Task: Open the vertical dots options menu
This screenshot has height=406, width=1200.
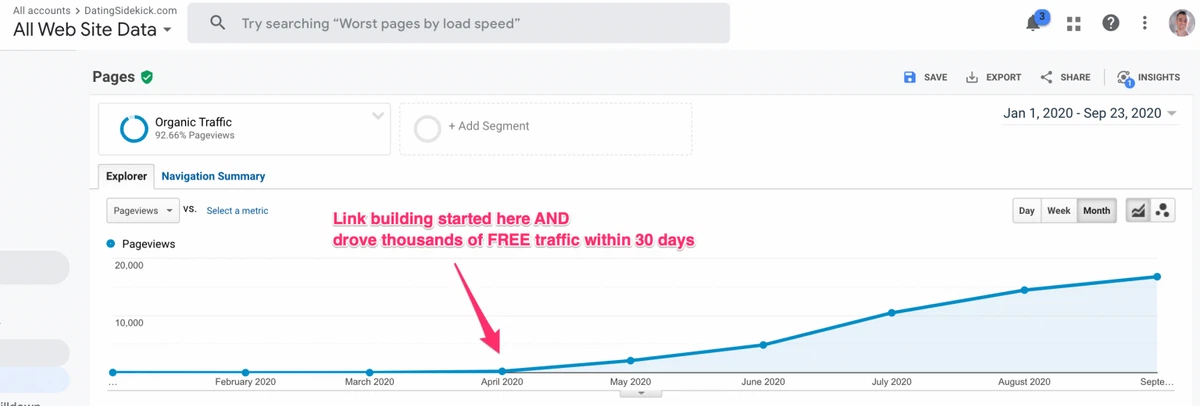Action: click(1145, 23)
